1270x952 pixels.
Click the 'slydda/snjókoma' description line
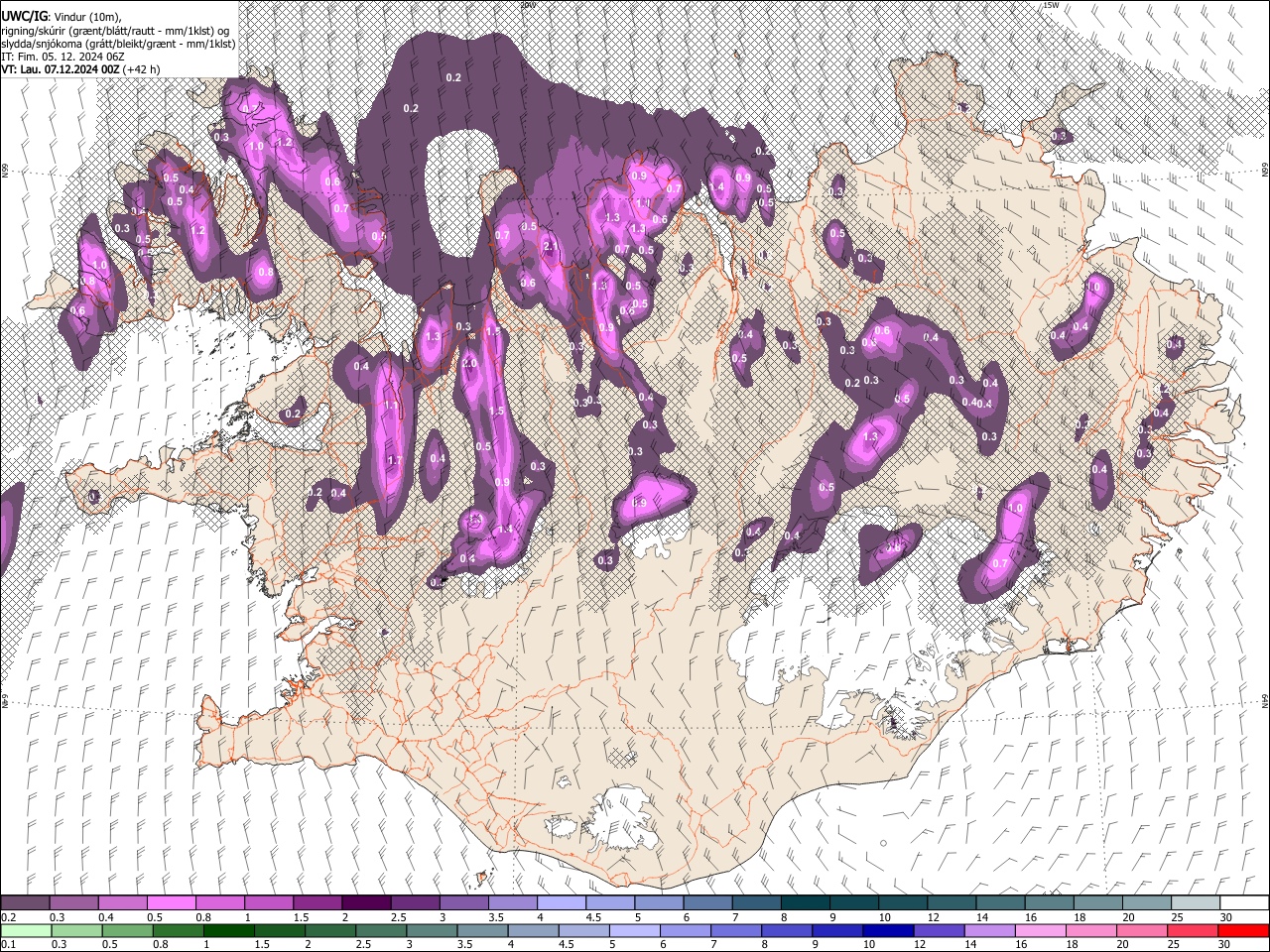point(118,44)
